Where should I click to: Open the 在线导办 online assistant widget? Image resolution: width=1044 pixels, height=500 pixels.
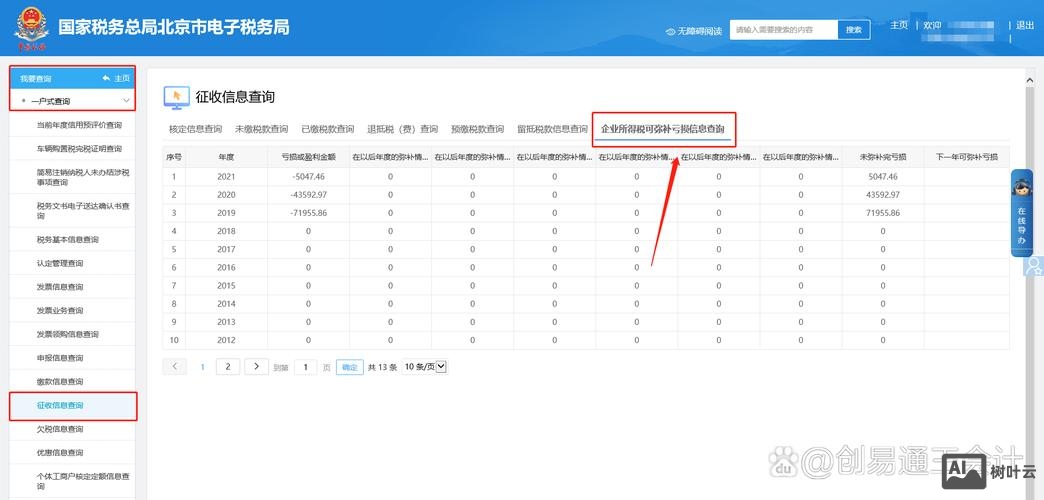point(1021,213)
